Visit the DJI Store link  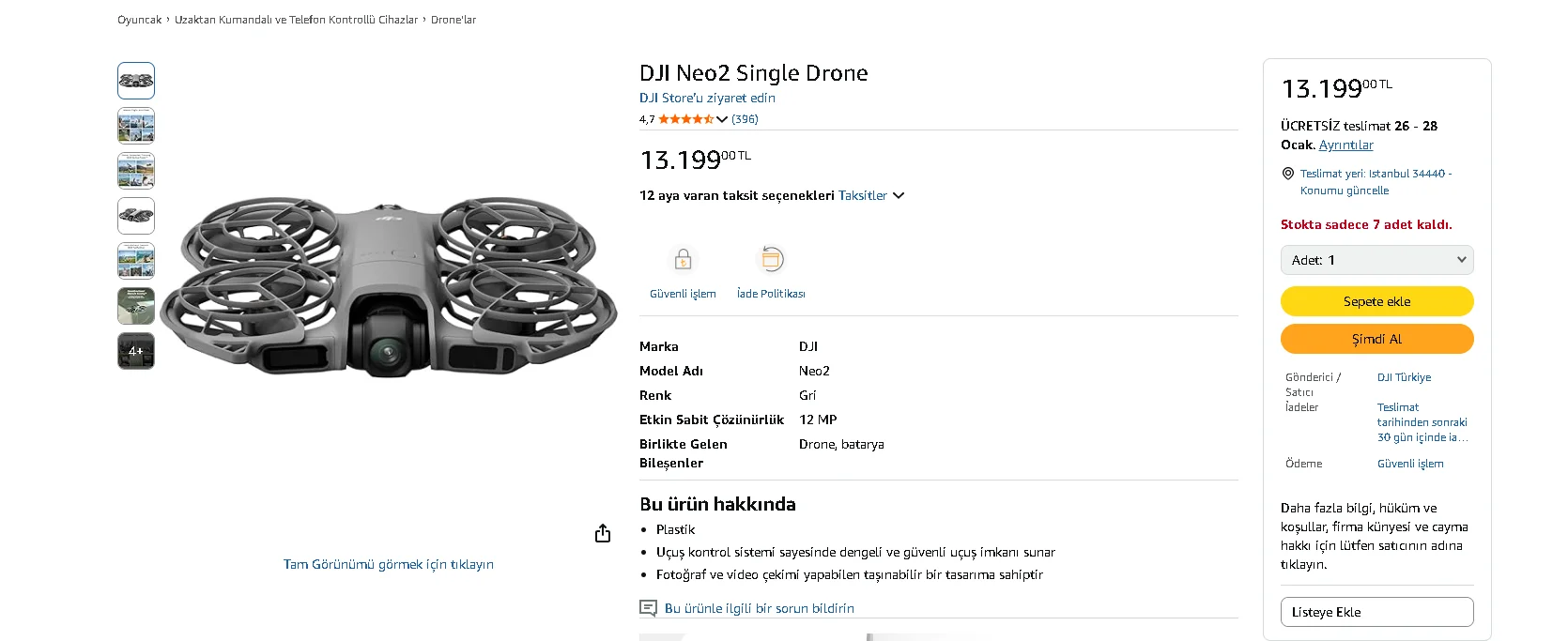(x=707, y=98)
